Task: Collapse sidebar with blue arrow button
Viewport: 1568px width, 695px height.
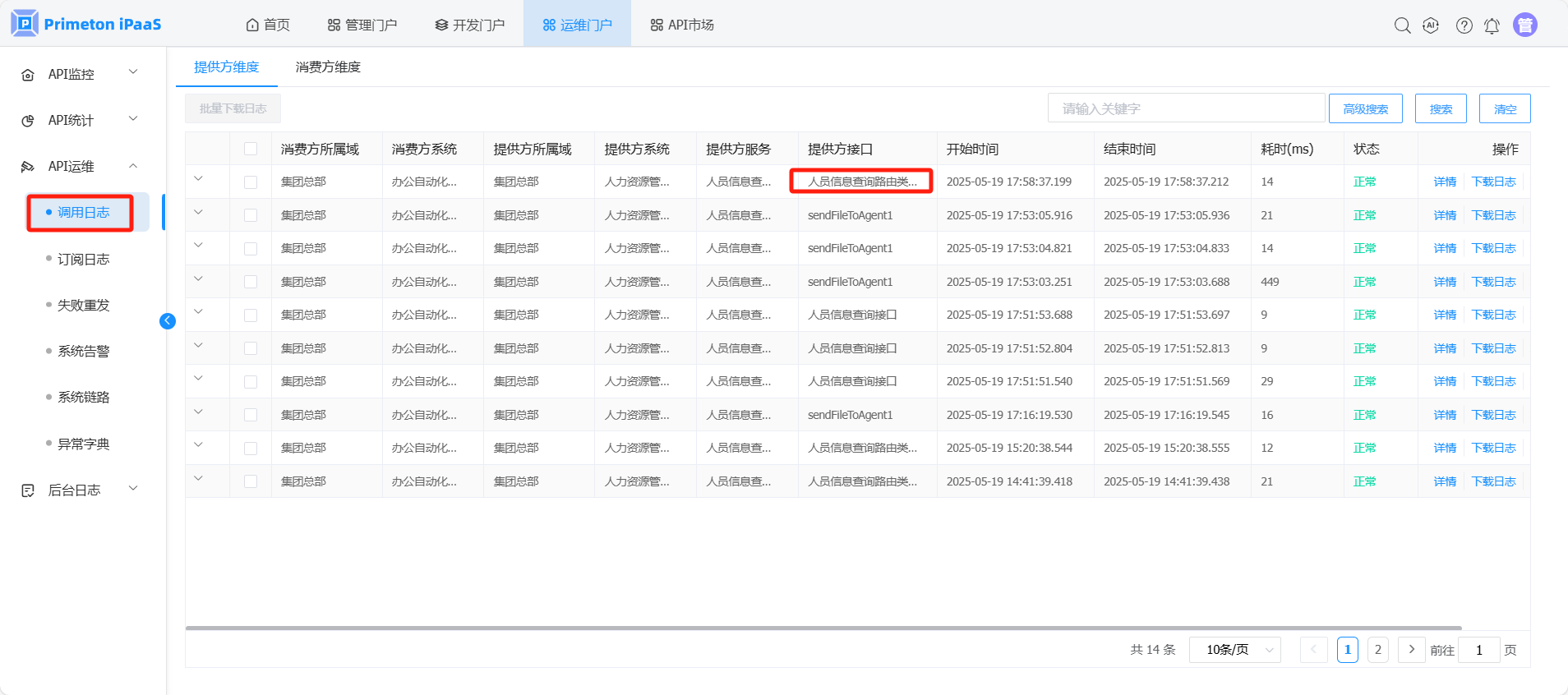Action: [168, 321]
